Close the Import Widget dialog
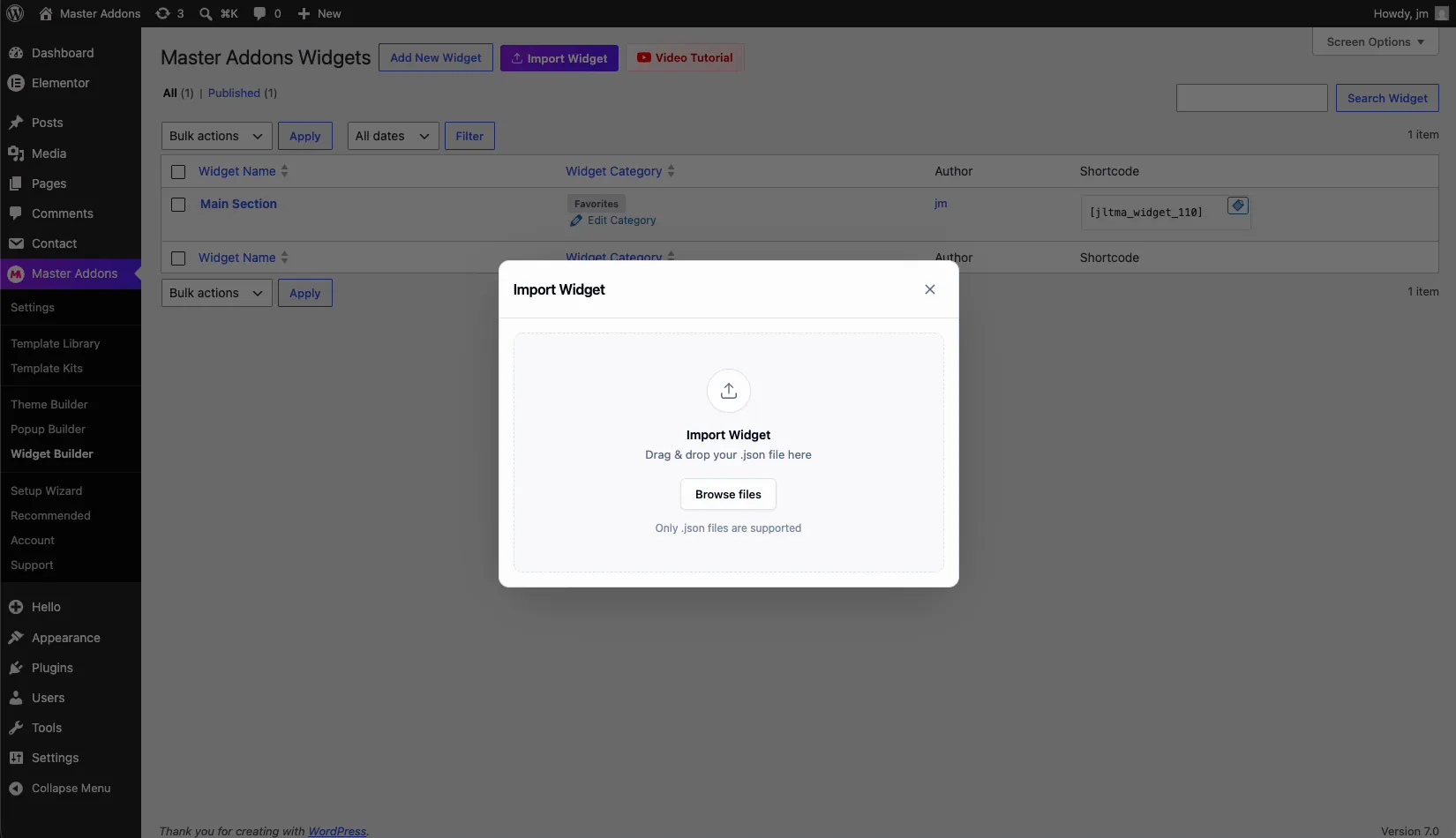Screen dimensions: 1456x838 pyautogui.click(x=930, y=289)
